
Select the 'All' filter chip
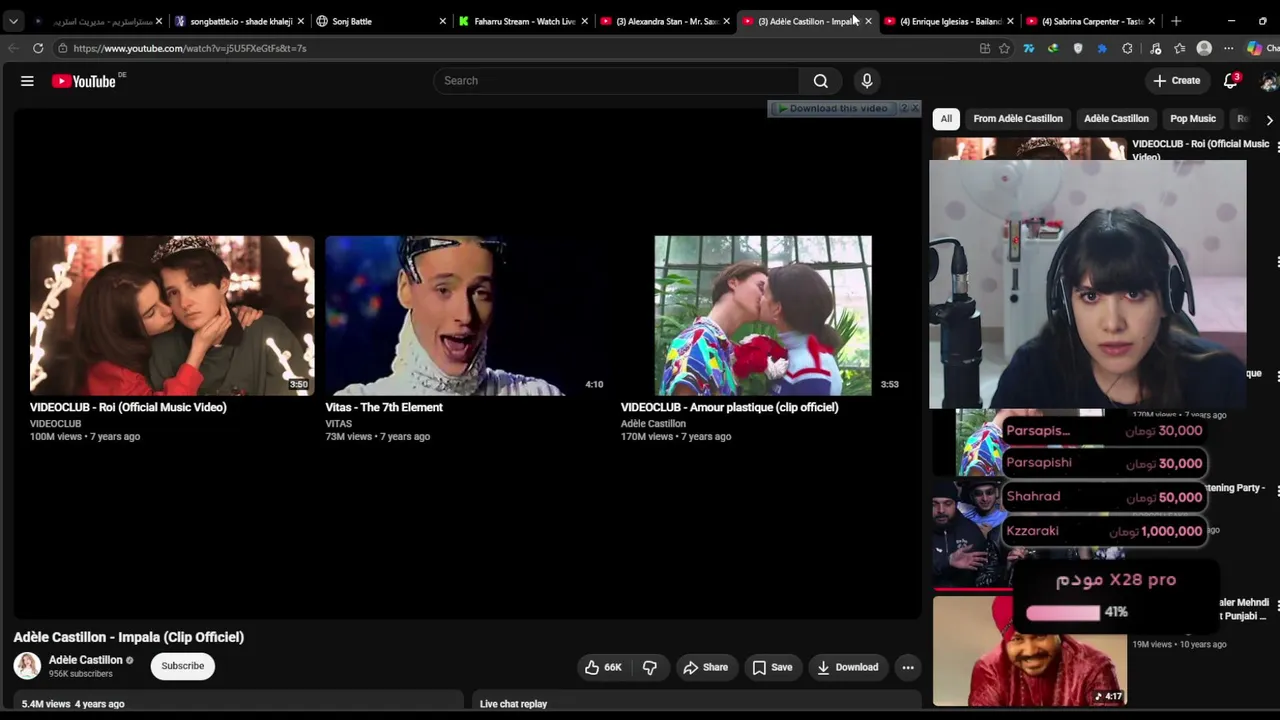946,119
